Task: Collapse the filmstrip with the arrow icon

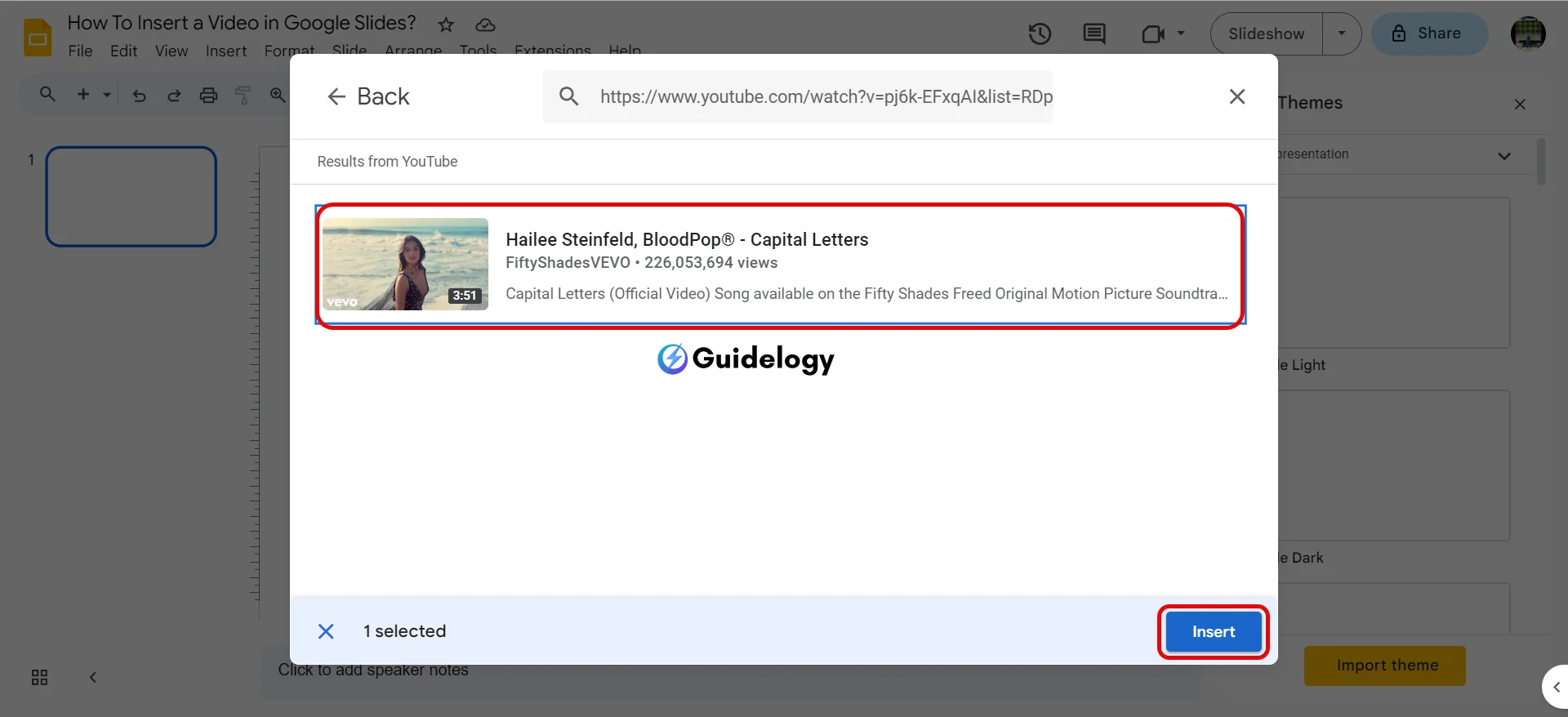Action: point(93,677)
